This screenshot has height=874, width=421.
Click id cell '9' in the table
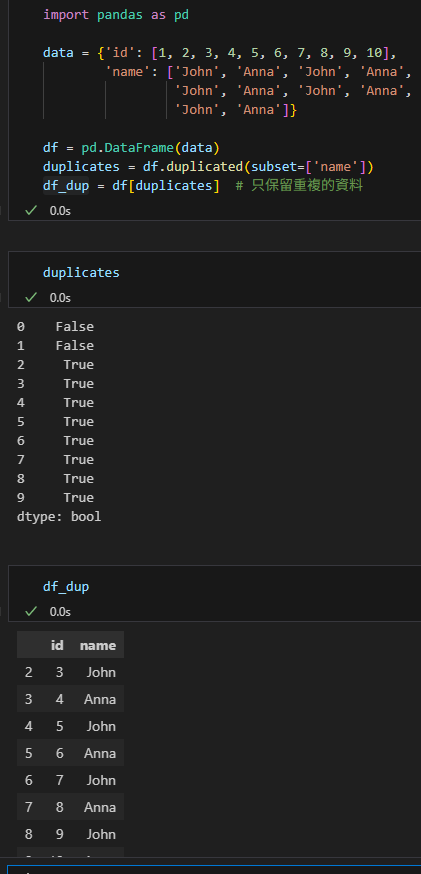click(60, 834)
